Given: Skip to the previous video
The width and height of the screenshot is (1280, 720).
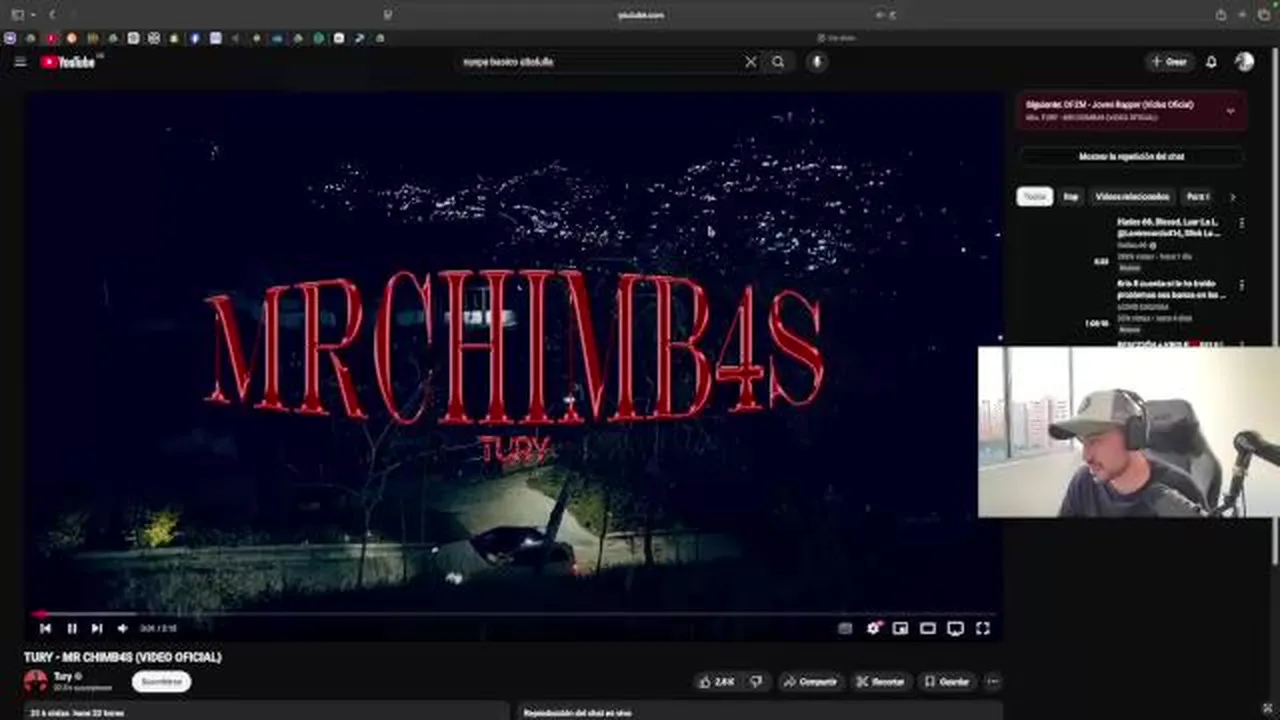Looking at the screenshot, I should [45, 628].
